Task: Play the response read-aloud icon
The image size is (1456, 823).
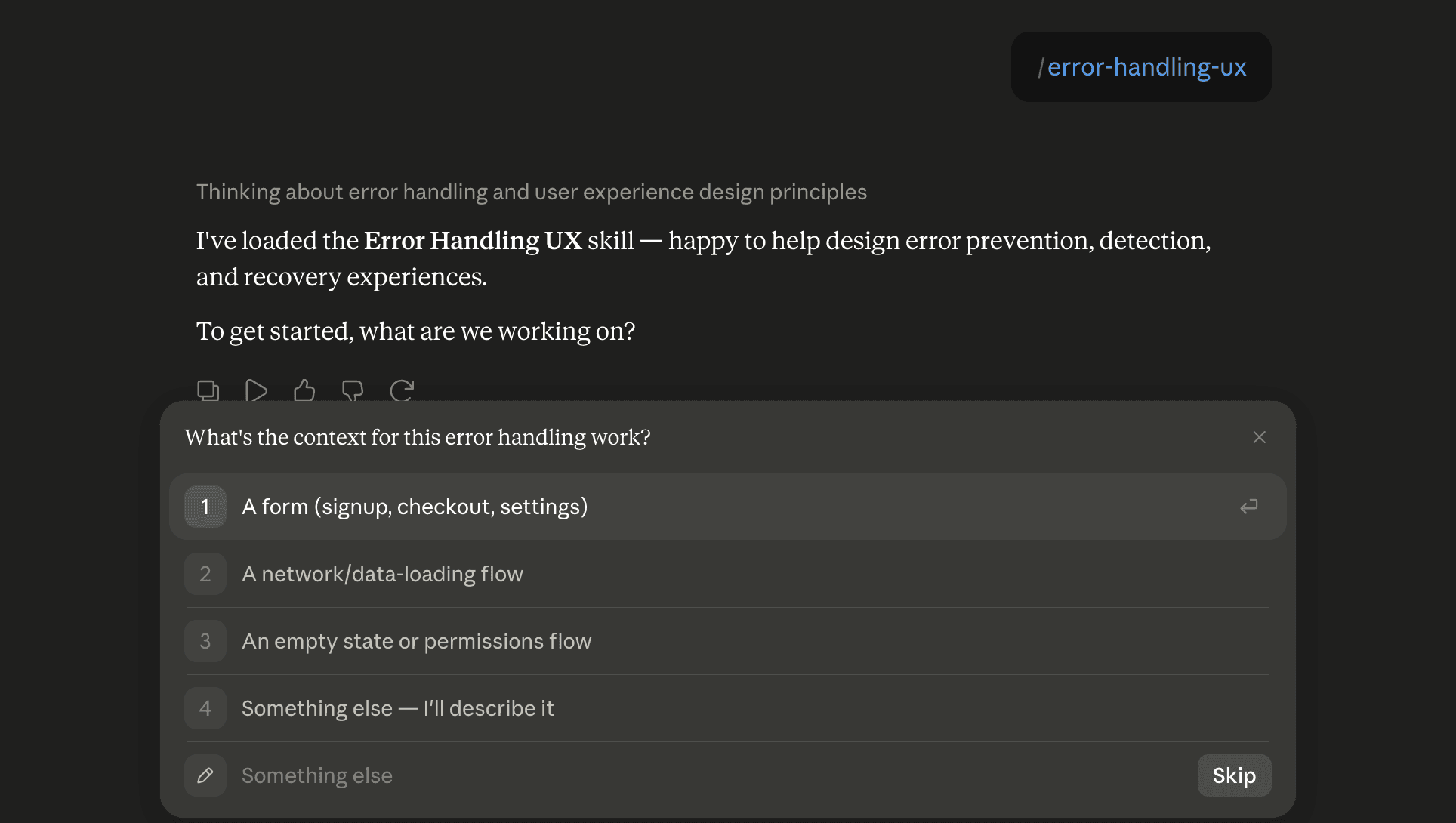Action: coord(256,390)
